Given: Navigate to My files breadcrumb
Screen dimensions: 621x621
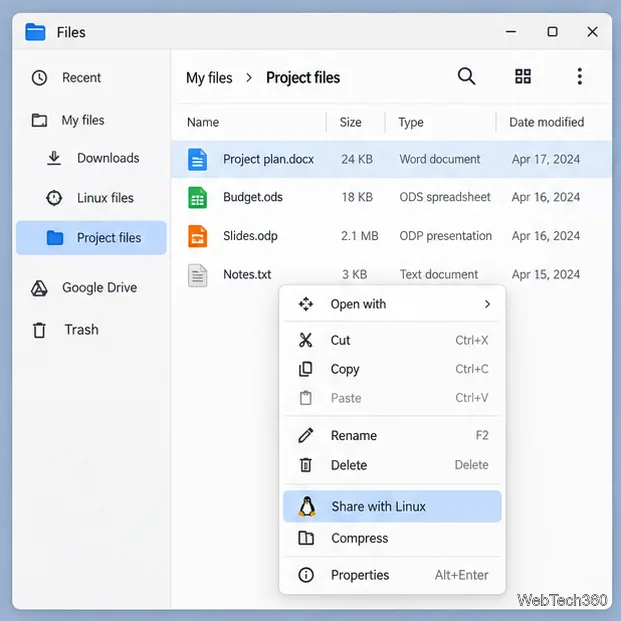Looking at the screenshot, I should (209, 78).
